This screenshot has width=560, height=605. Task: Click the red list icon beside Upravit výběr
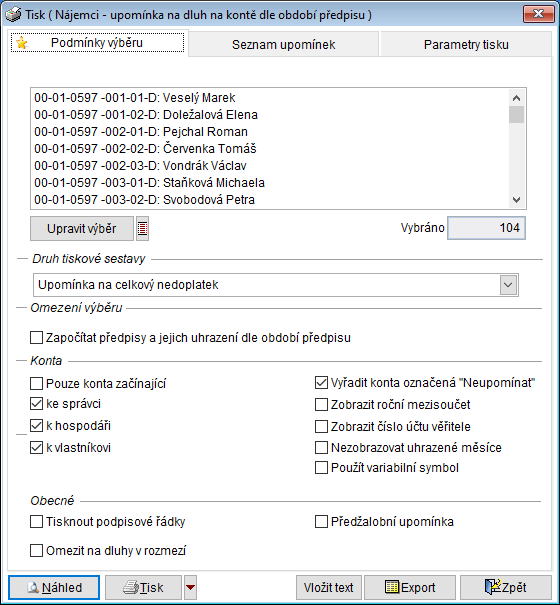tap(142, 228)
